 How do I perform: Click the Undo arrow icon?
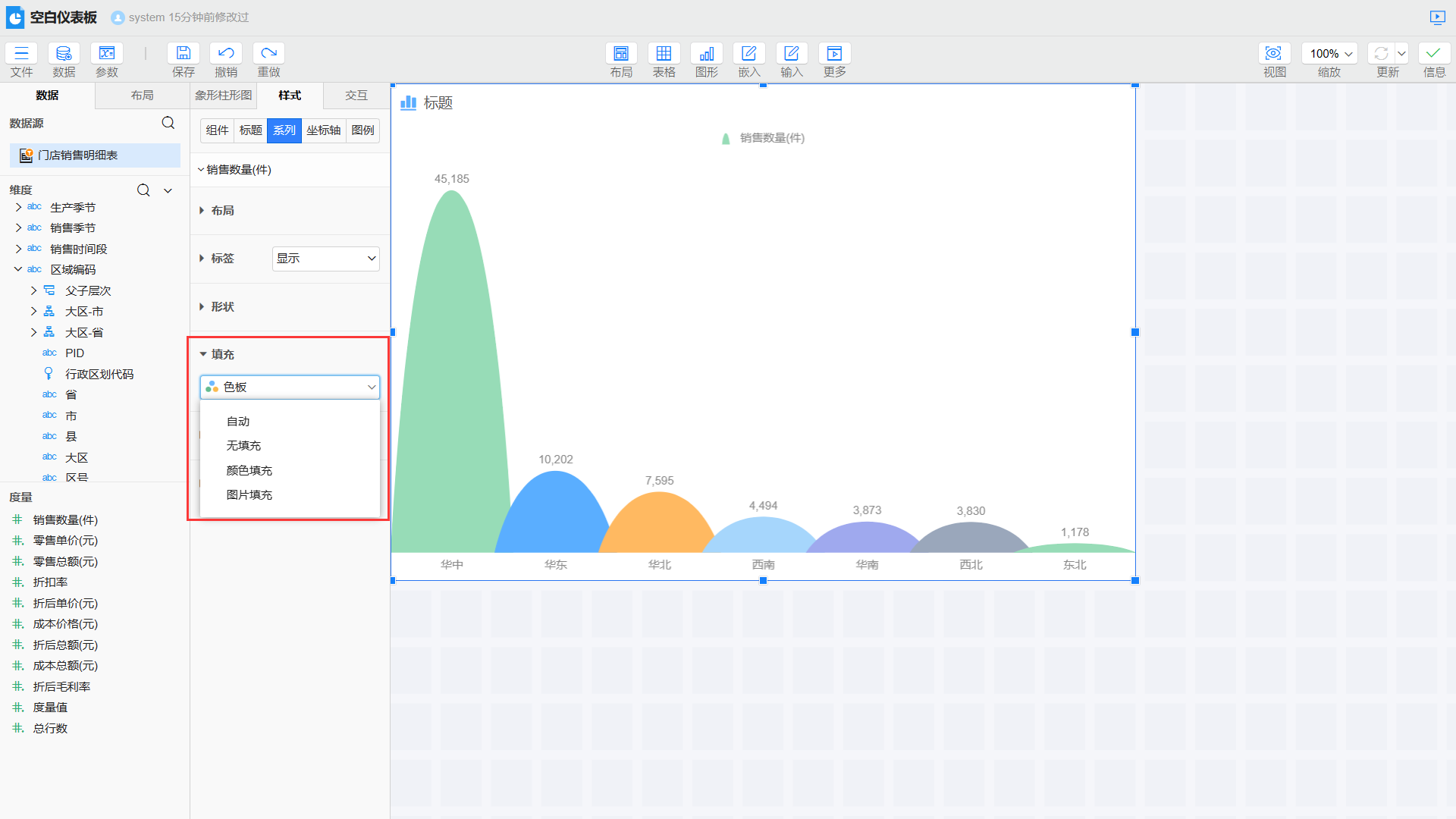coord(226,53)
